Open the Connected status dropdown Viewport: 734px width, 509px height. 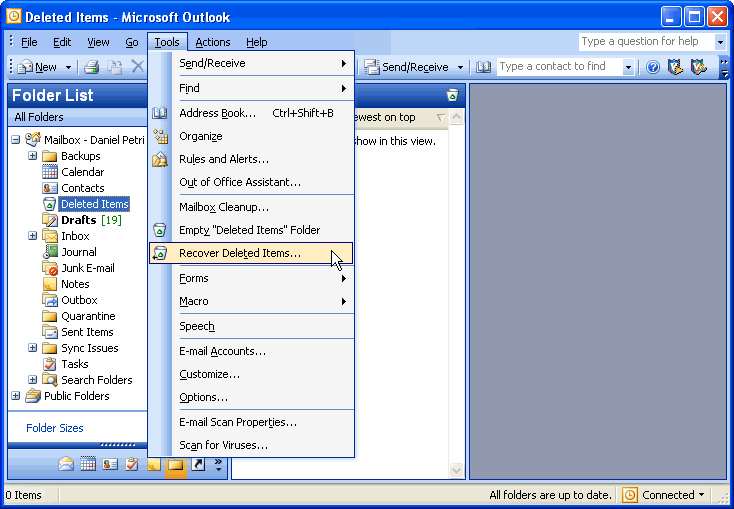coord(701,494)
